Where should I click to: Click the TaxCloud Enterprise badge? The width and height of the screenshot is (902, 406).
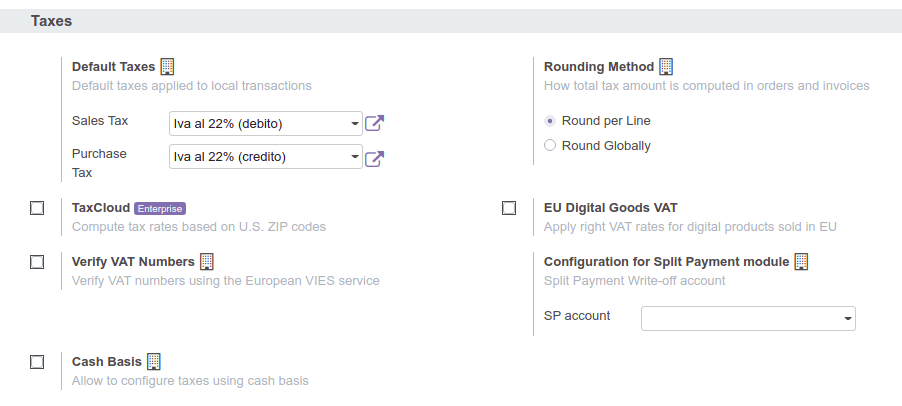coord(160,208)
